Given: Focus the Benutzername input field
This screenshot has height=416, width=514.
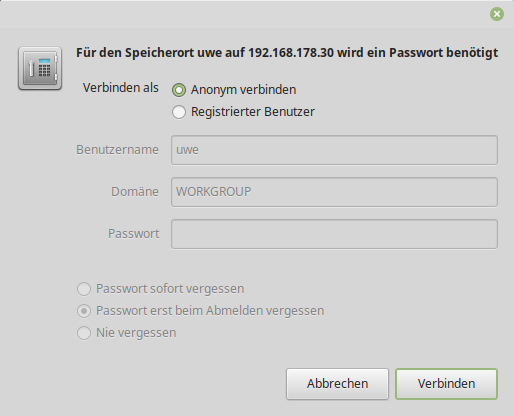Looking at the screenshot, I should (x=334, y=150).
